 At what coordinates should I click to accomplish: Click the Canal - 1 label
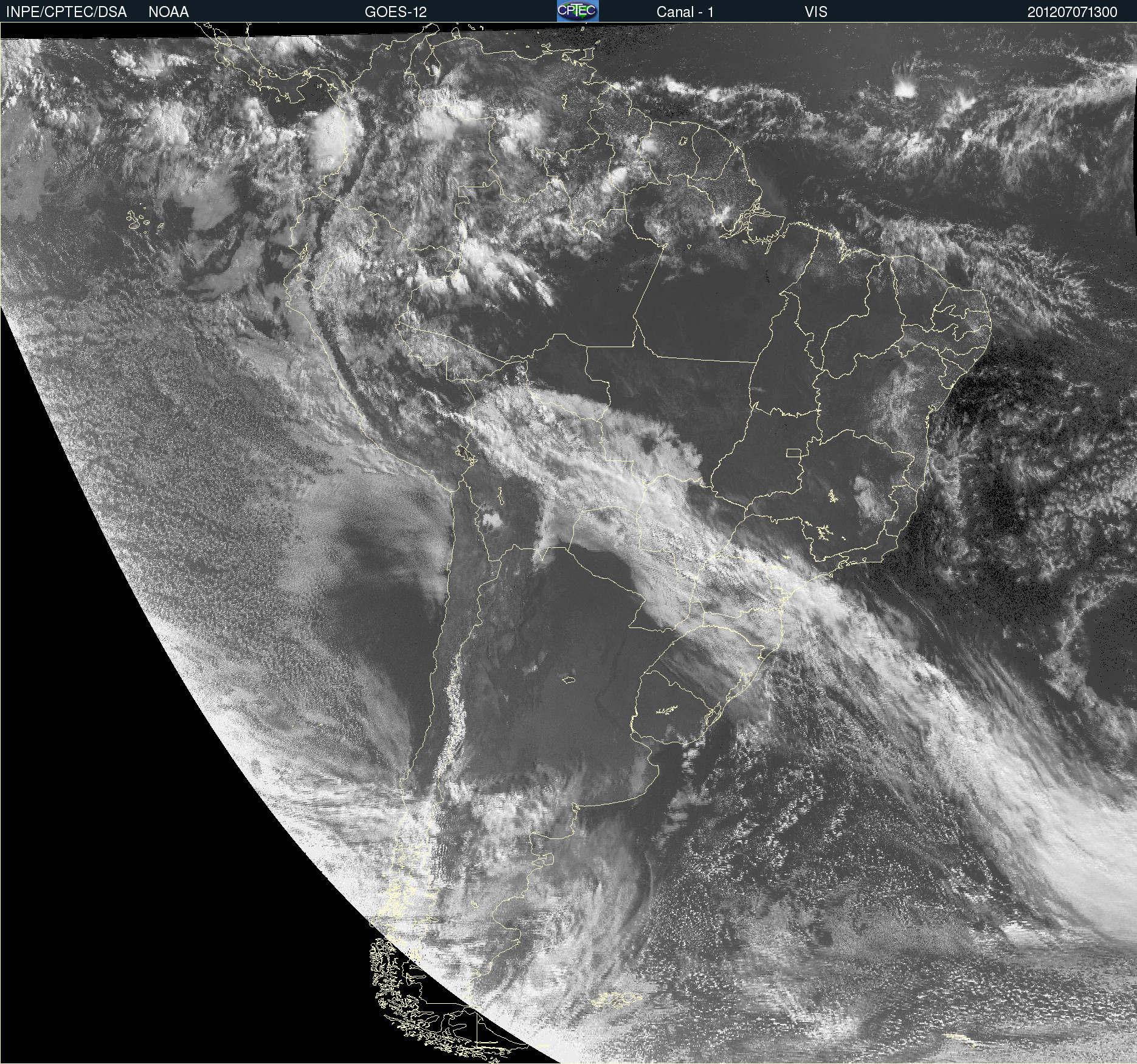[x=685, y=12]
